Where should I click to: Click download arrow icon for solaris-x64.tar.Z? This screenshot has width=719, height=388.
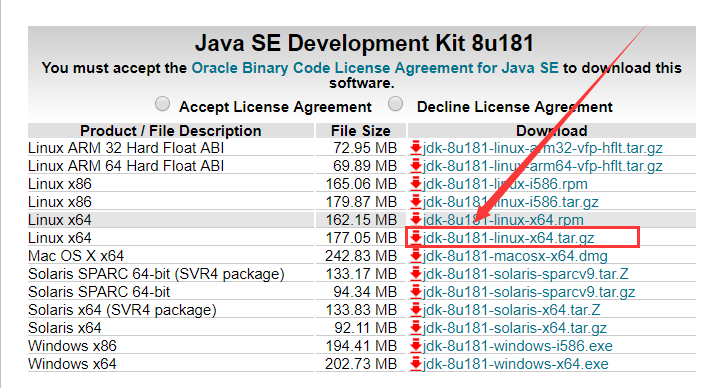(x=416, y=309)
